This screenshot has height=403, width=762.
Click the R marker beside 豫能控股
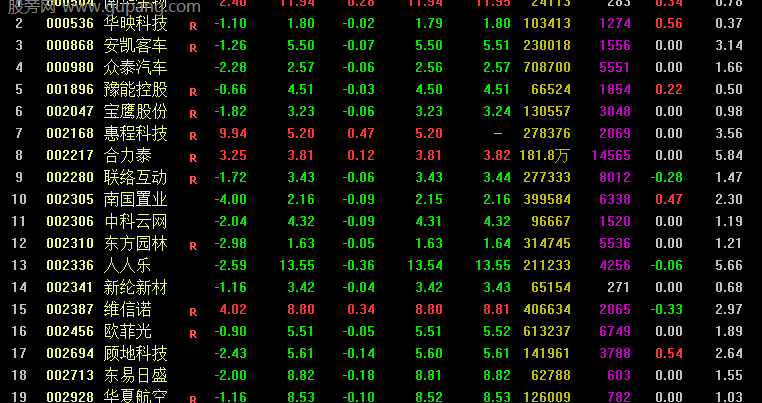click(x=193, y=92)
